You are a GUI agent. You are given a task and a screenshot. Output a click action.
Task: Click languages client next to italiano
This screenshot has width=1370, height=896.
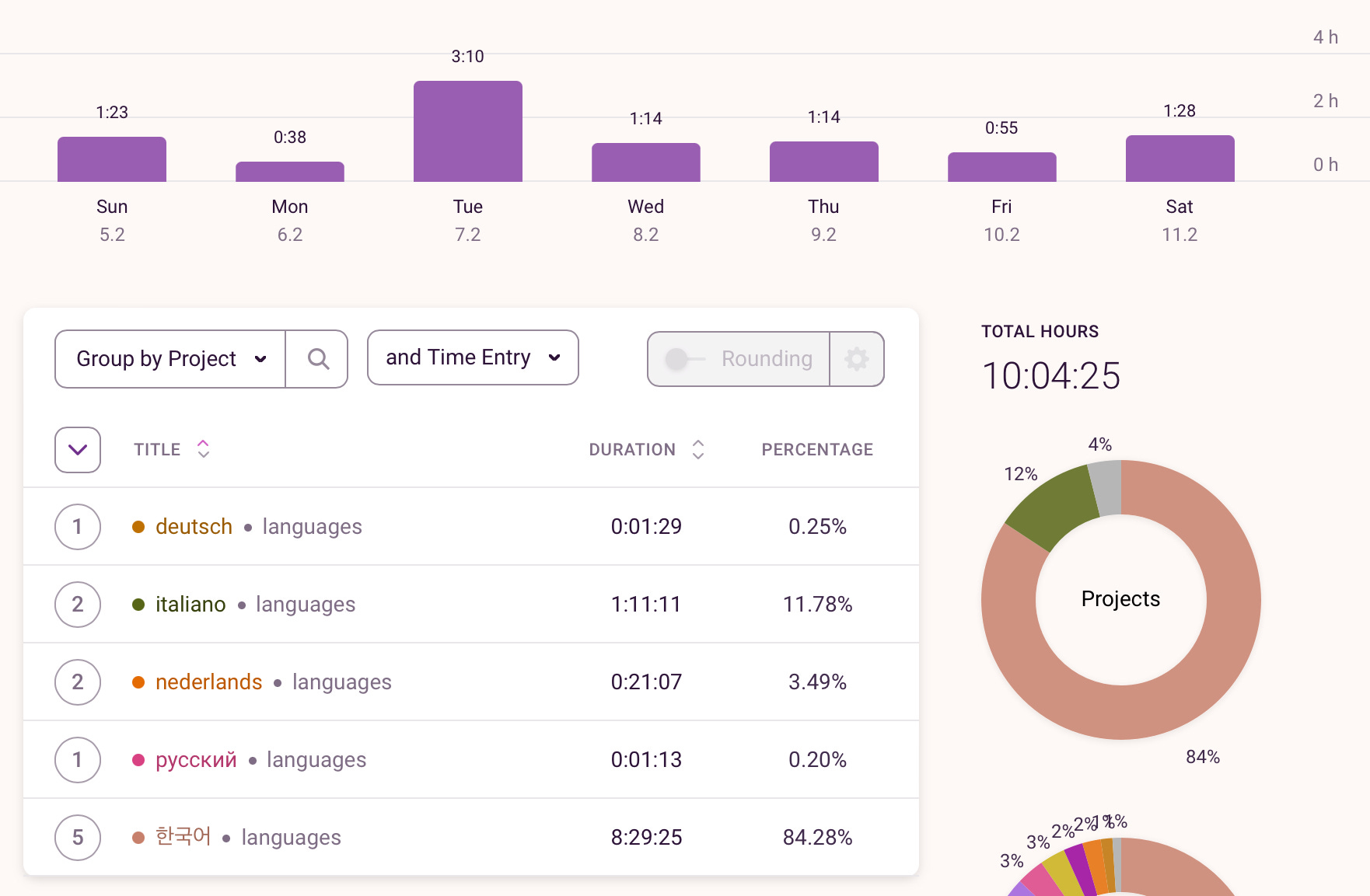(x=306, y=605)
